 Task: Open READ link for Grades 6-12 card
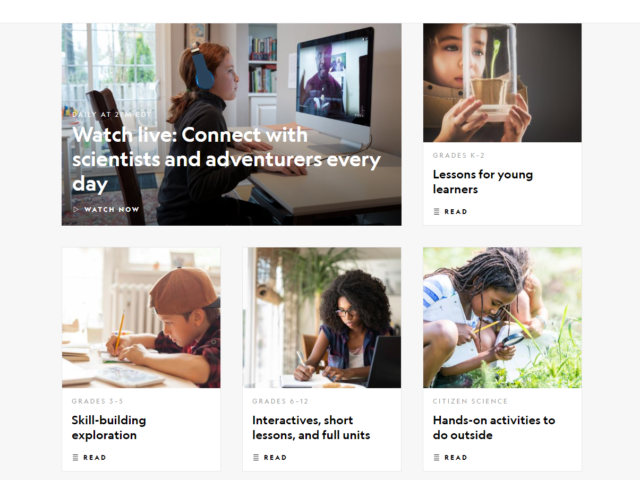[x=270, y=457]
